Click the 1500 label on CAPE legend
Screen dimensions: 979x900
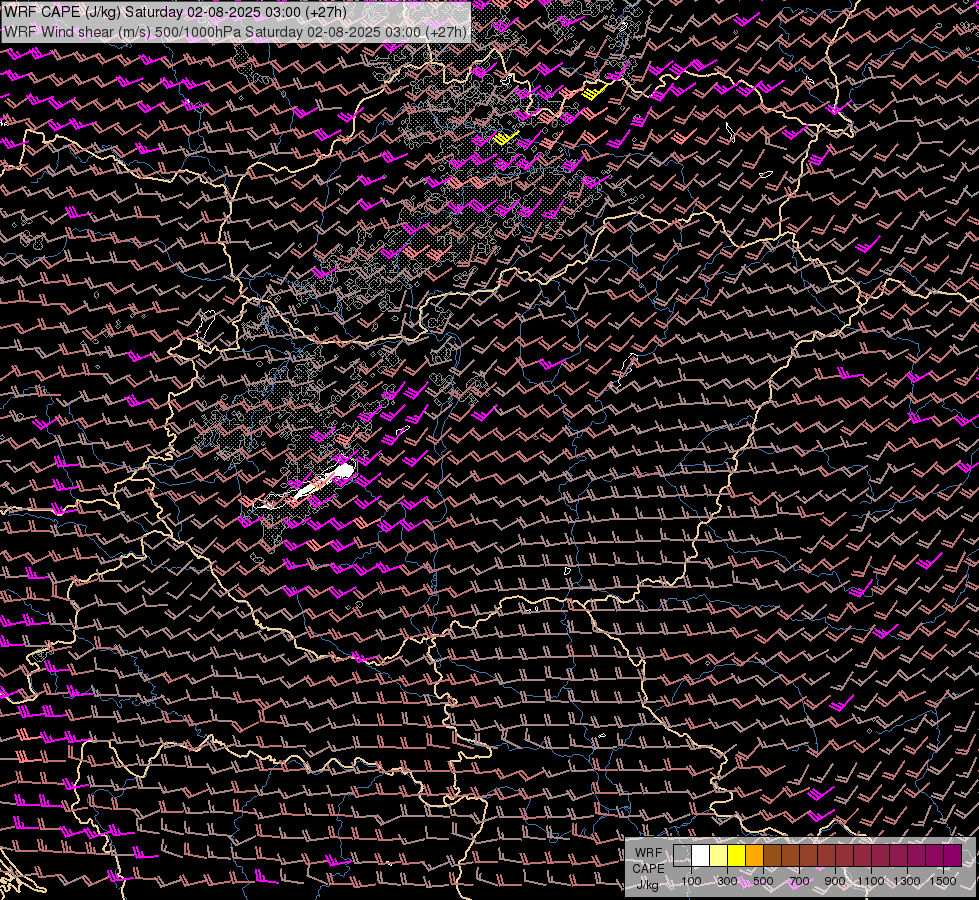943,881
